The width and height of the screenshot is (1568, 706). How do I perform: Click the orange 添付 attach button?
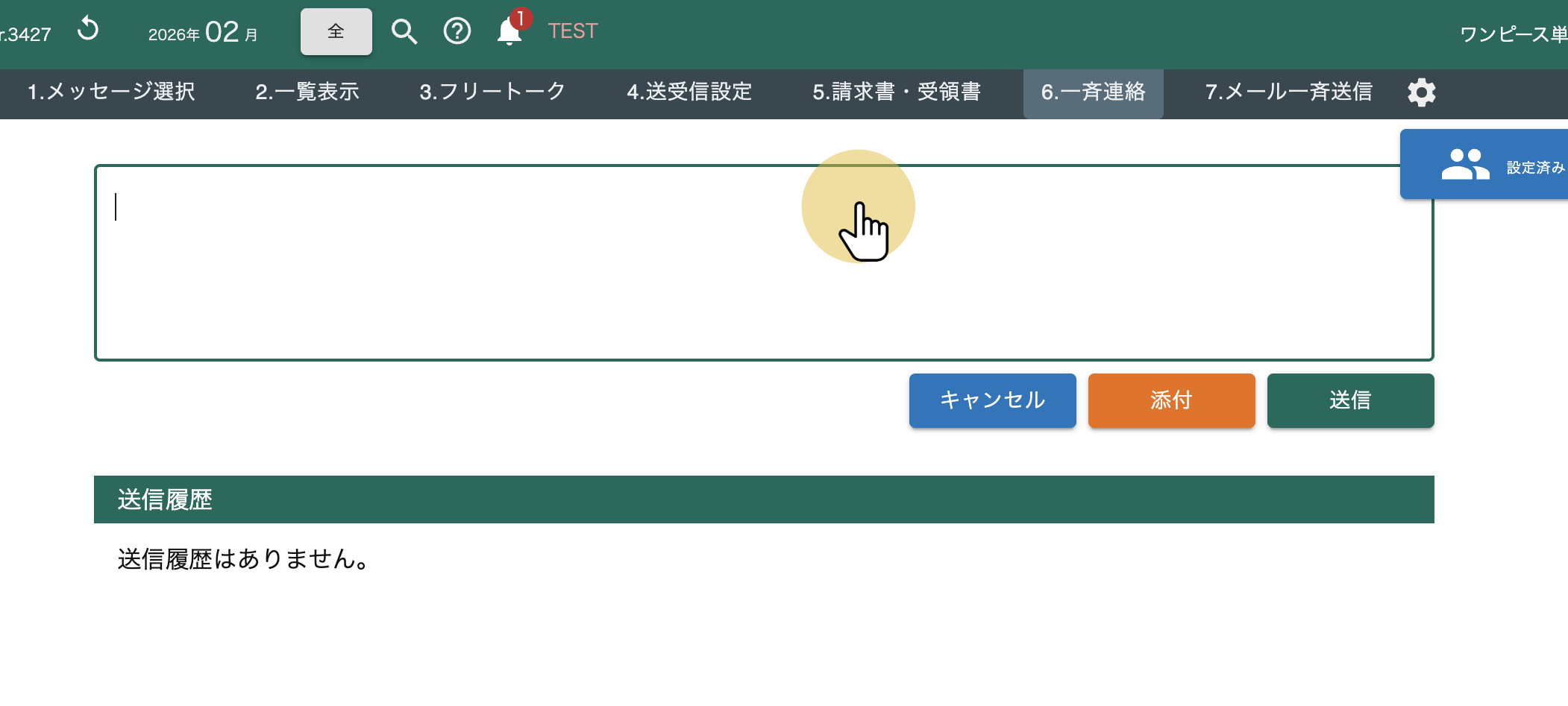click(1171, 400)
